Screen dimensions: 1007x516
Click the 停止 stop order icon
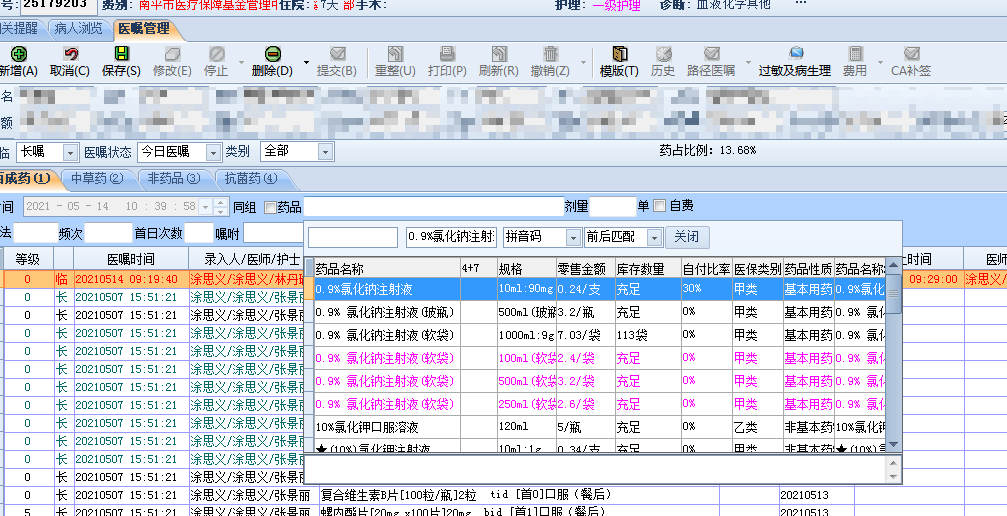tap(216, 55)
